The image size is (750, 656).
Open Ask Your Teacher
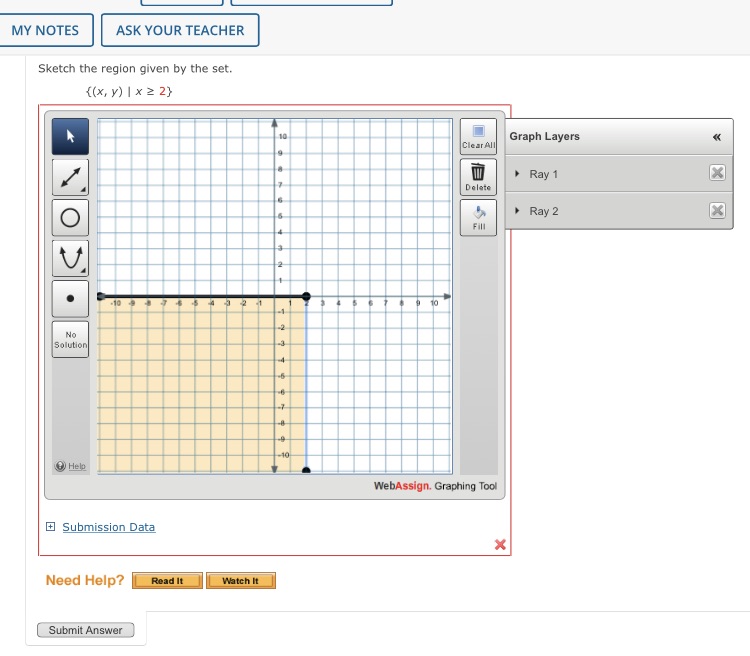coord(180,30)
